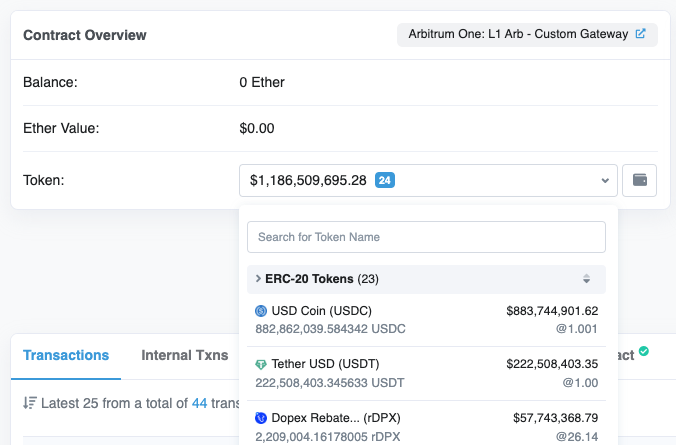Click the Contract Overview heading
The height and width of the screenshot is (445, 676).
tap(85, 35)
